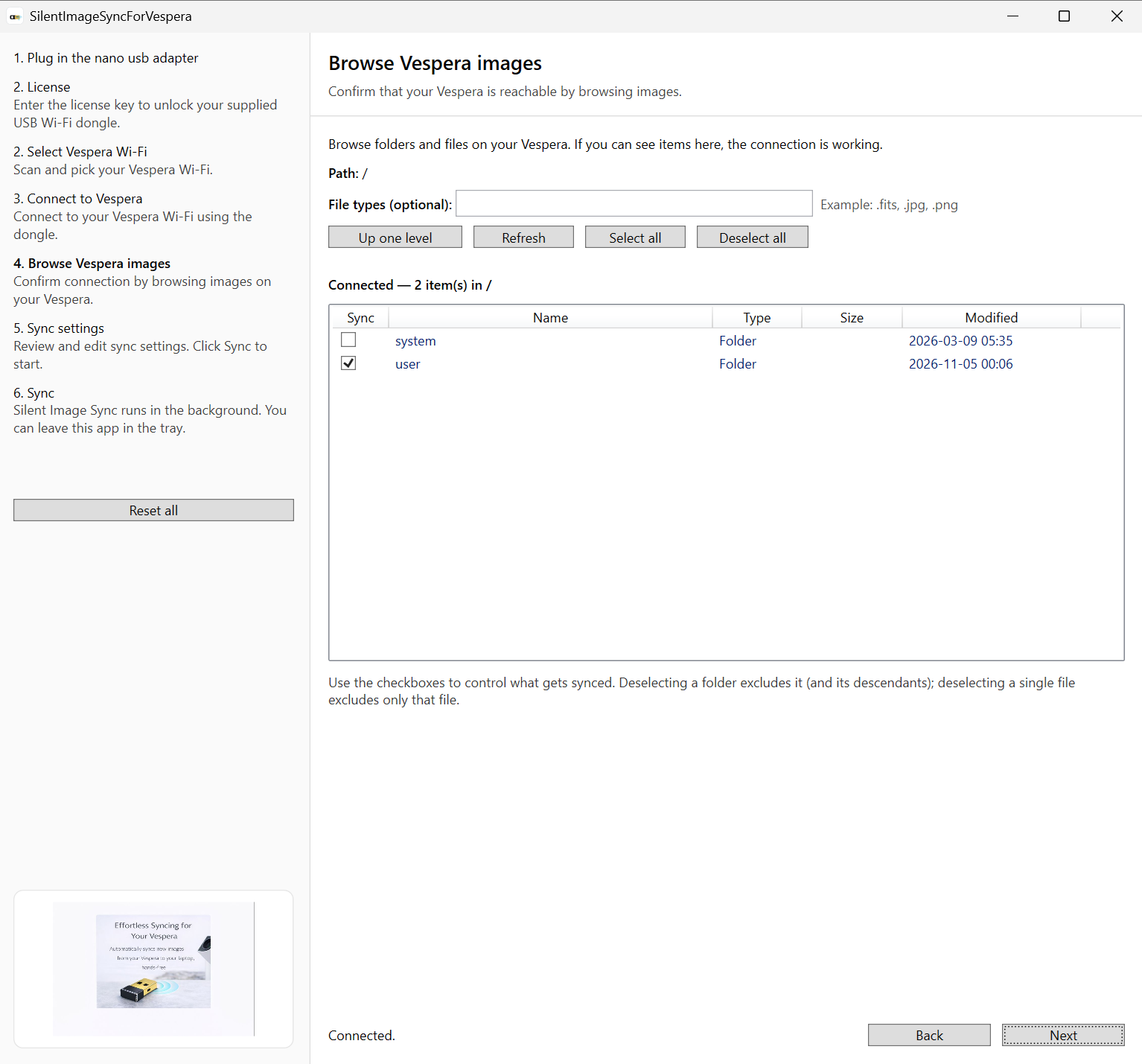Uncheck the sync checkbox for user folder
Viewport: 1142px width, 1064px height.
pos(348,363)
